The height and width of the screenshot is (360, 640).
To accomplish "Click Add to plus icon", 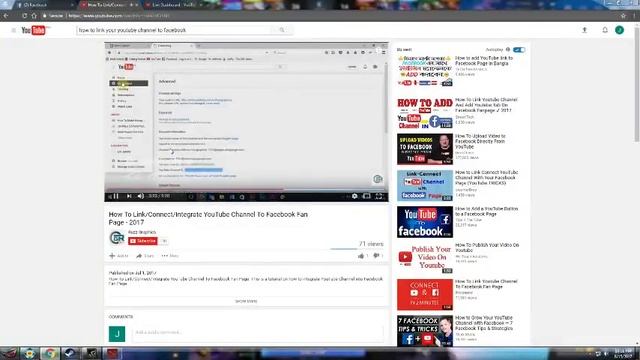I will pos(112,256).
